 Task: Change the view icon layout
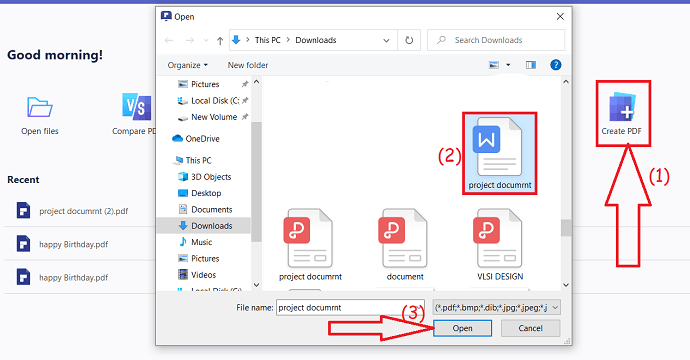(x=494, y=65)
